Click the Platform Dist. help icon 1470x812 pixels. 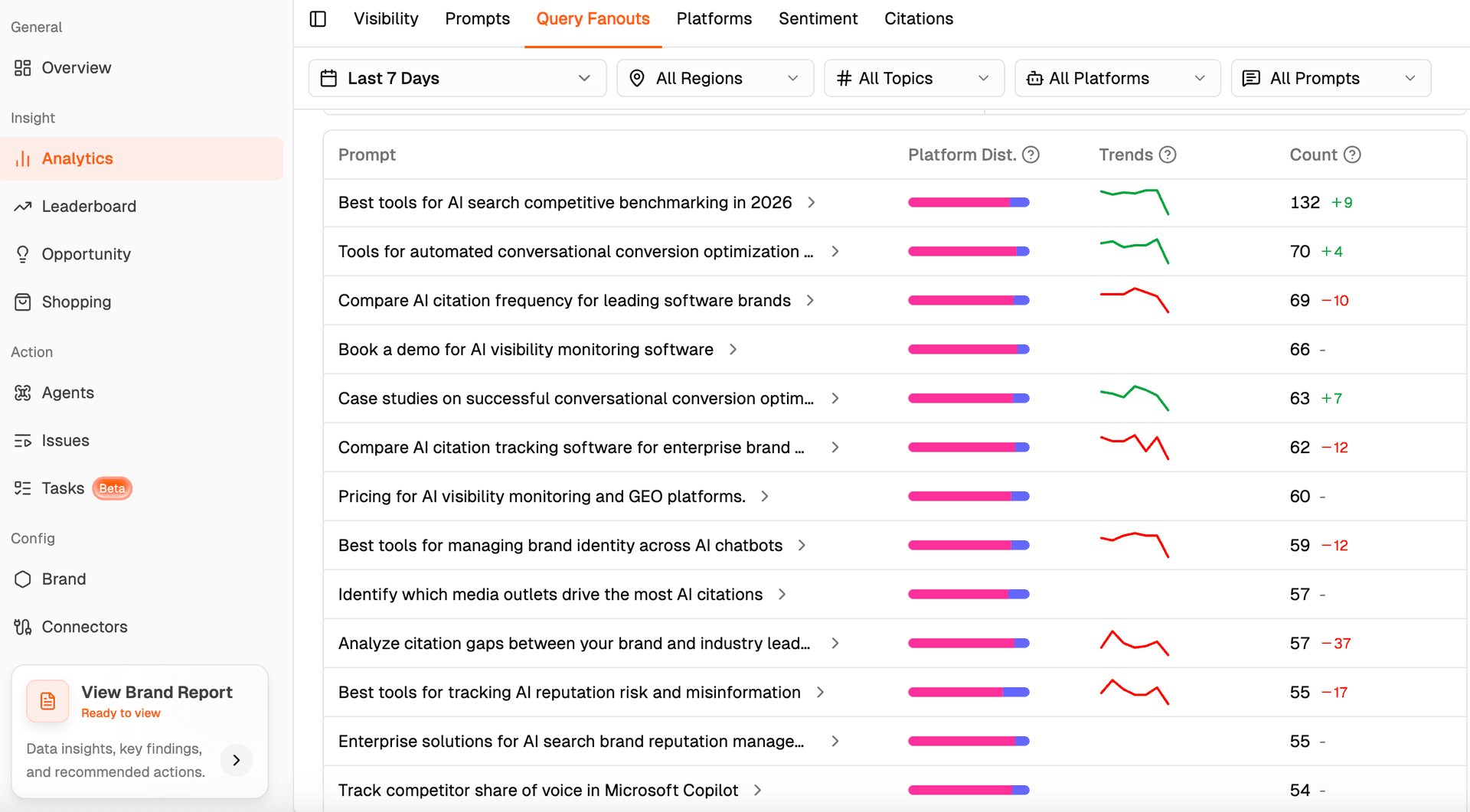(x=1031, y=155)
